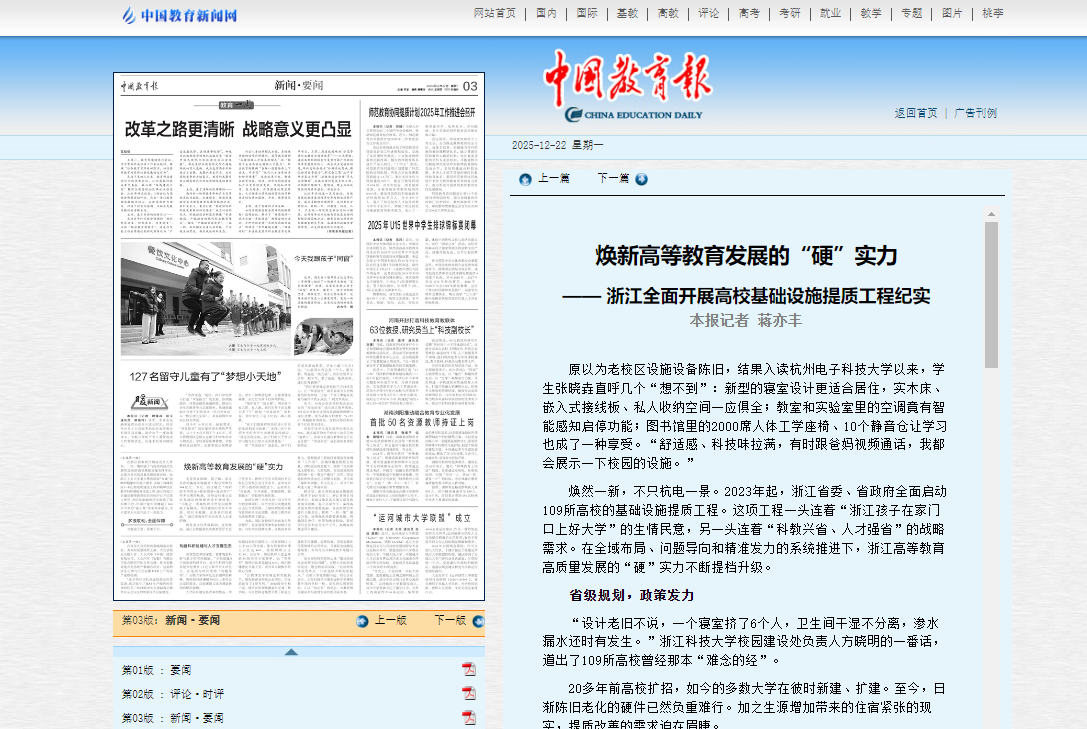Click the previous page (上一版) arrow icon
The width and height of the screenshot is (1087, 729).
362,621
